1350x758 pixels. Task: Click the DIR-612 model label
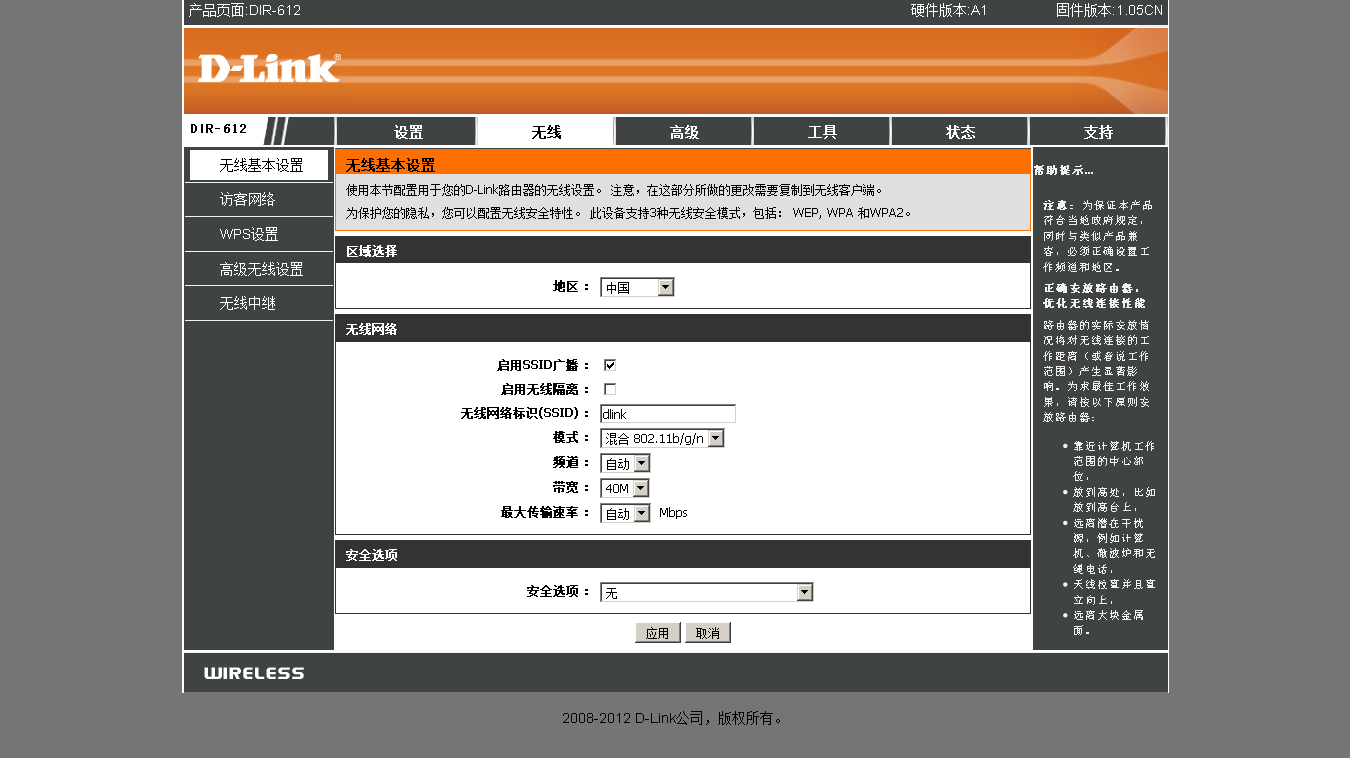(218, 129)
